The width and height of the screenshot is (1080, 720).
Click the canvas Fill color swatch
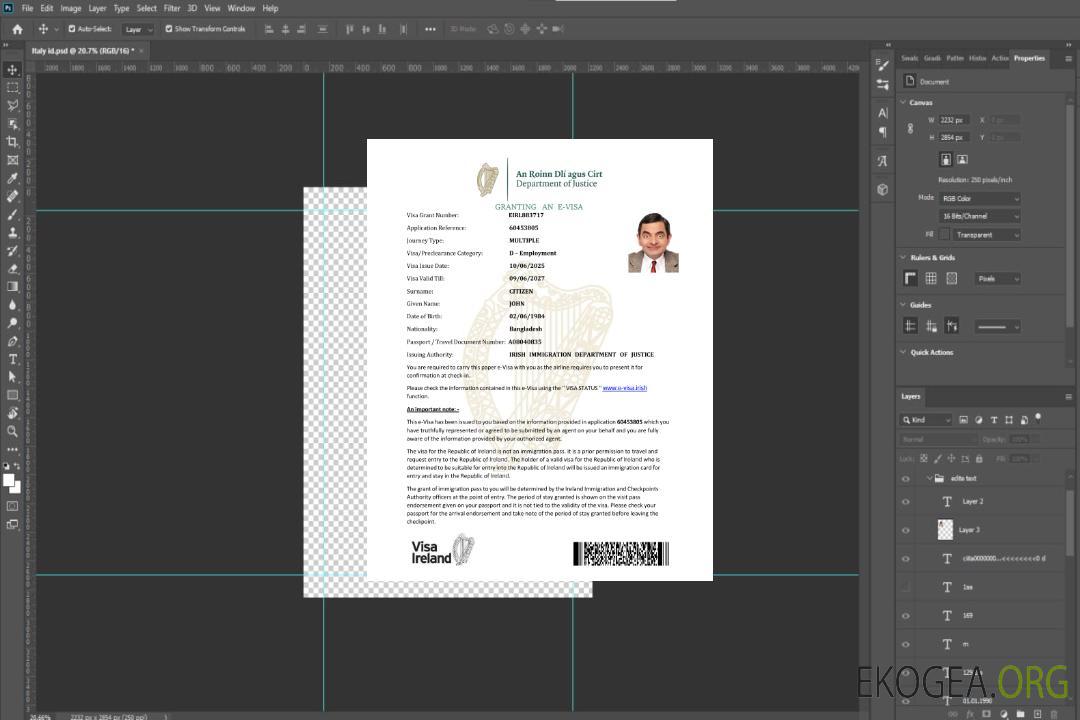click(945, 235)
